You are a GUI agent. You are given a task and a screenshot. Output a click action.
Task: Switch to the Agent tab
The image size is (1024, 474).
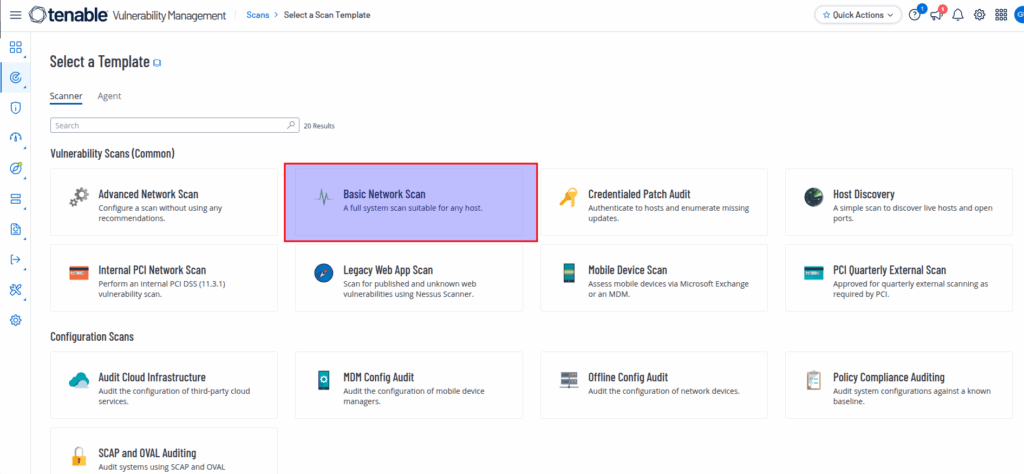pyautogui.click(x=109, y=96)
